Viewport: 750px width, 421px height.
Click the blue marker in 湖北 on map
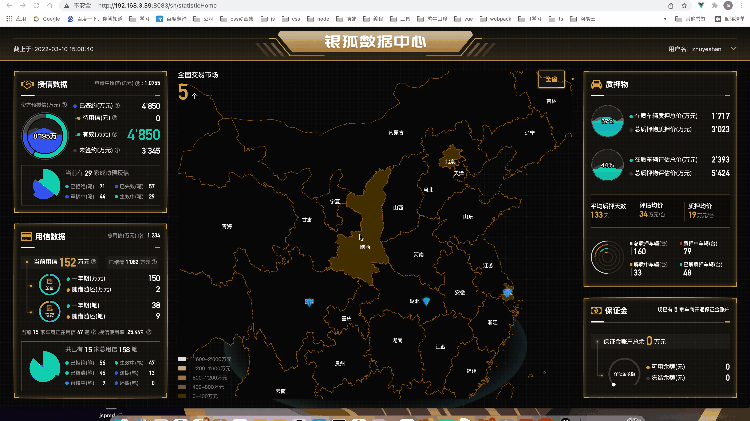click(x=426, y=301)
